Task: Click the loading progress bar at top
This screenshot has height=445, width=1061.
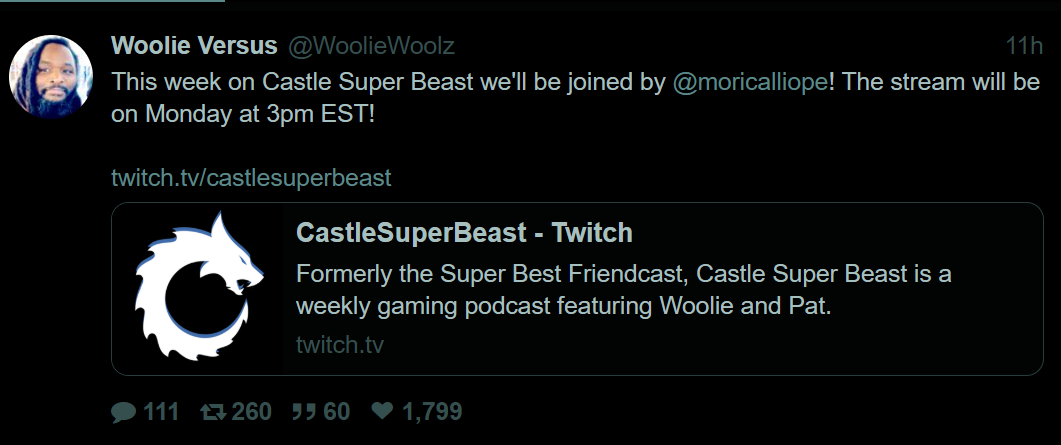Action: coord(112,2)
